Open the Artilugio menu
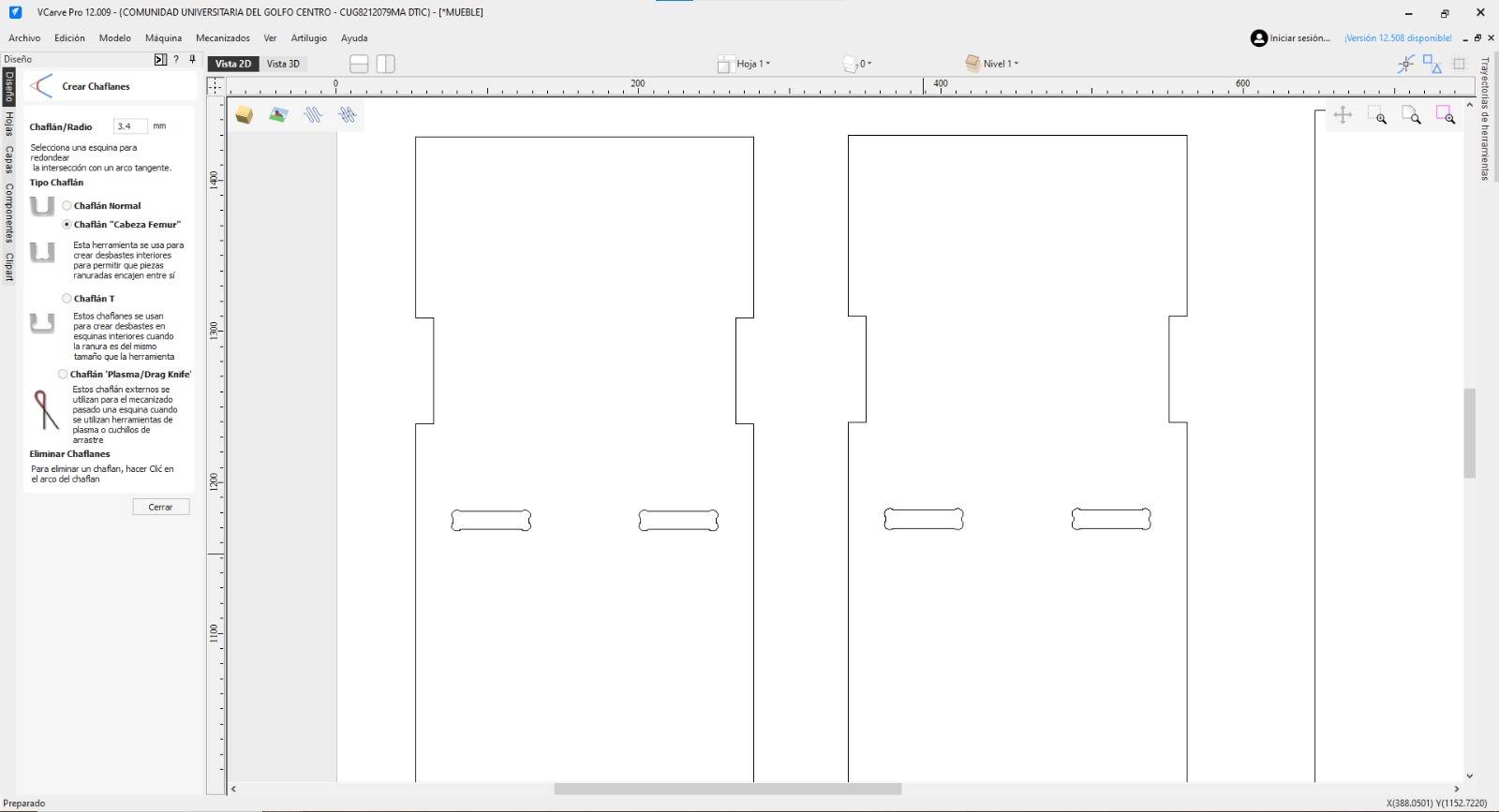 click(309, 38)
